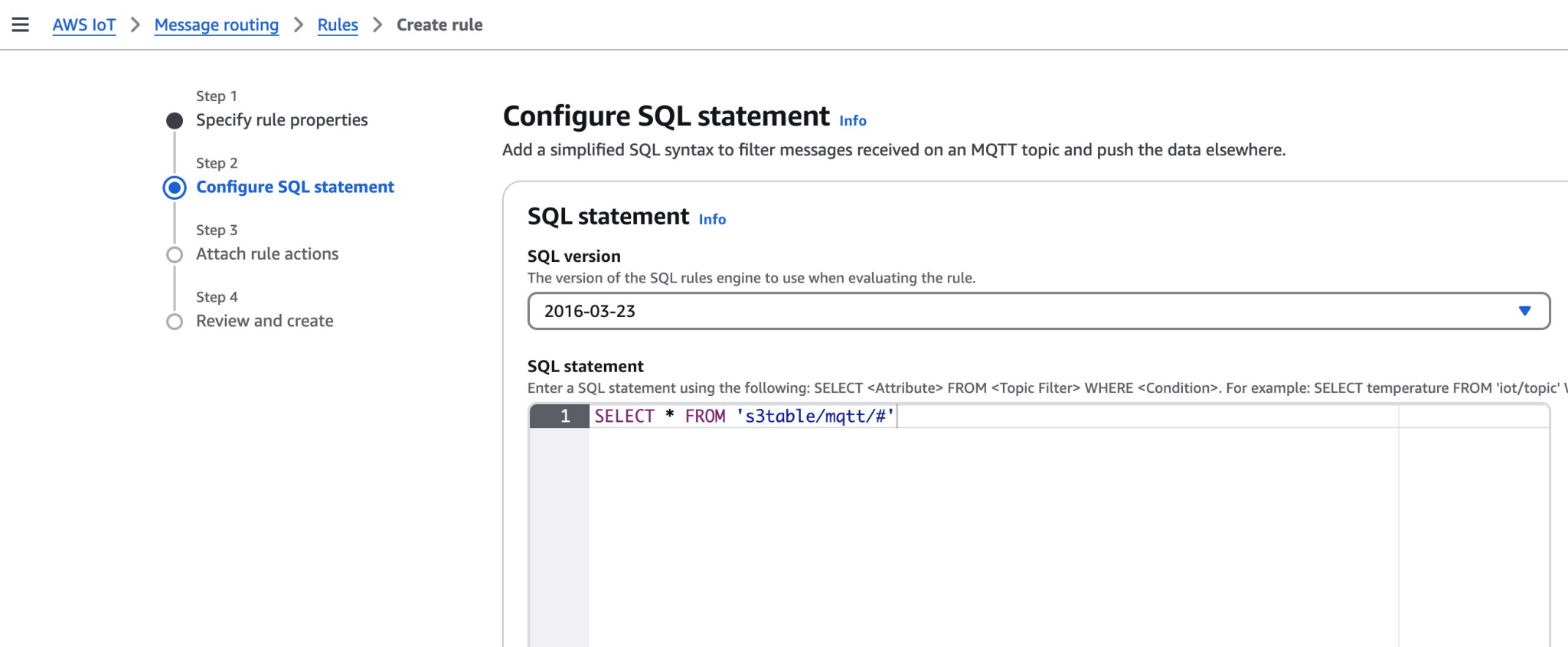Screen dimensions: 1568x647
Task: Jump to Review and create step
Action: [264, 321]
